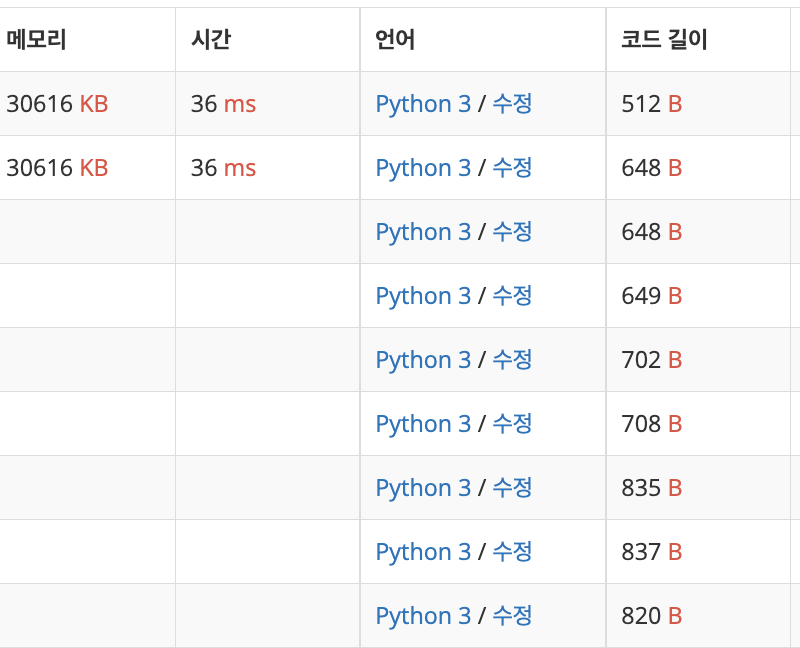Open Python 3 link in 512 B row
The width and height of the screenshot is (800, 648).
coord(423,104)
